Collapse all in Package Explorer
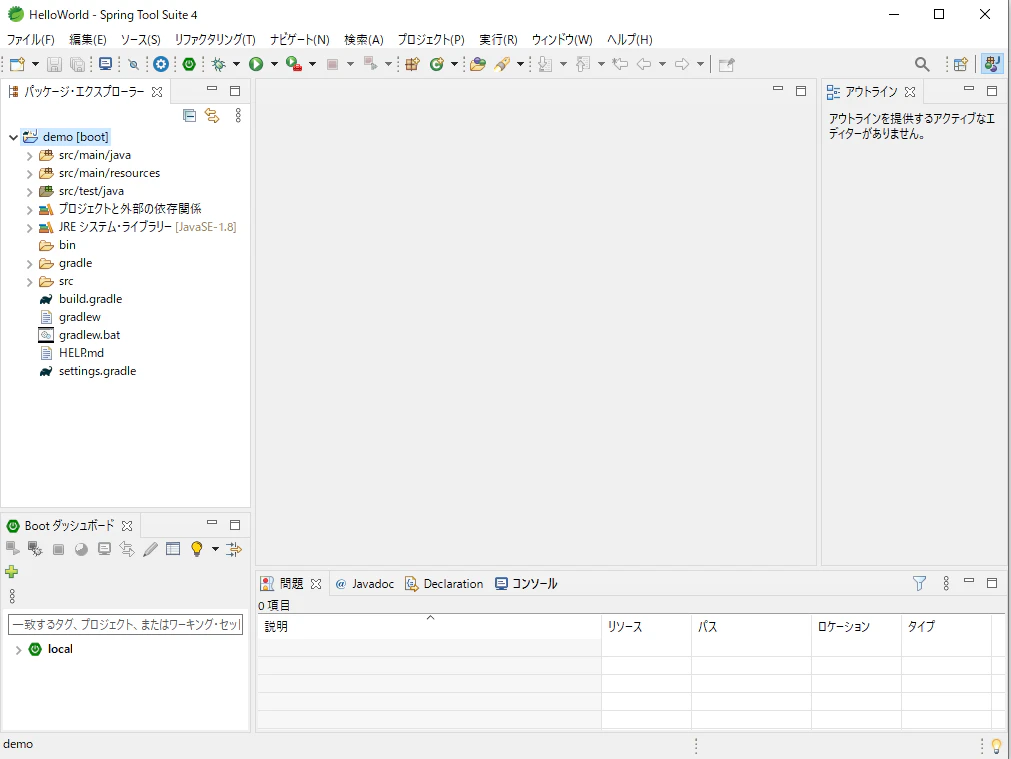The width and height of the screenshot is (1011, 759). tap(189, 115)
